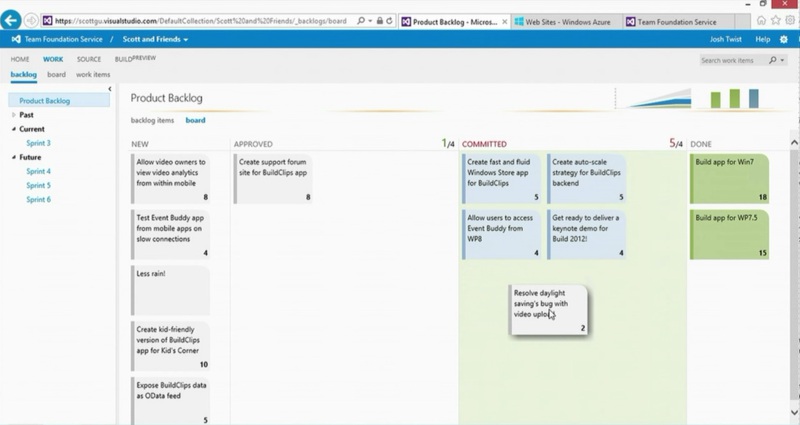
Task: Select the backlog sub-tab under WORK
Action: [23, 74]
